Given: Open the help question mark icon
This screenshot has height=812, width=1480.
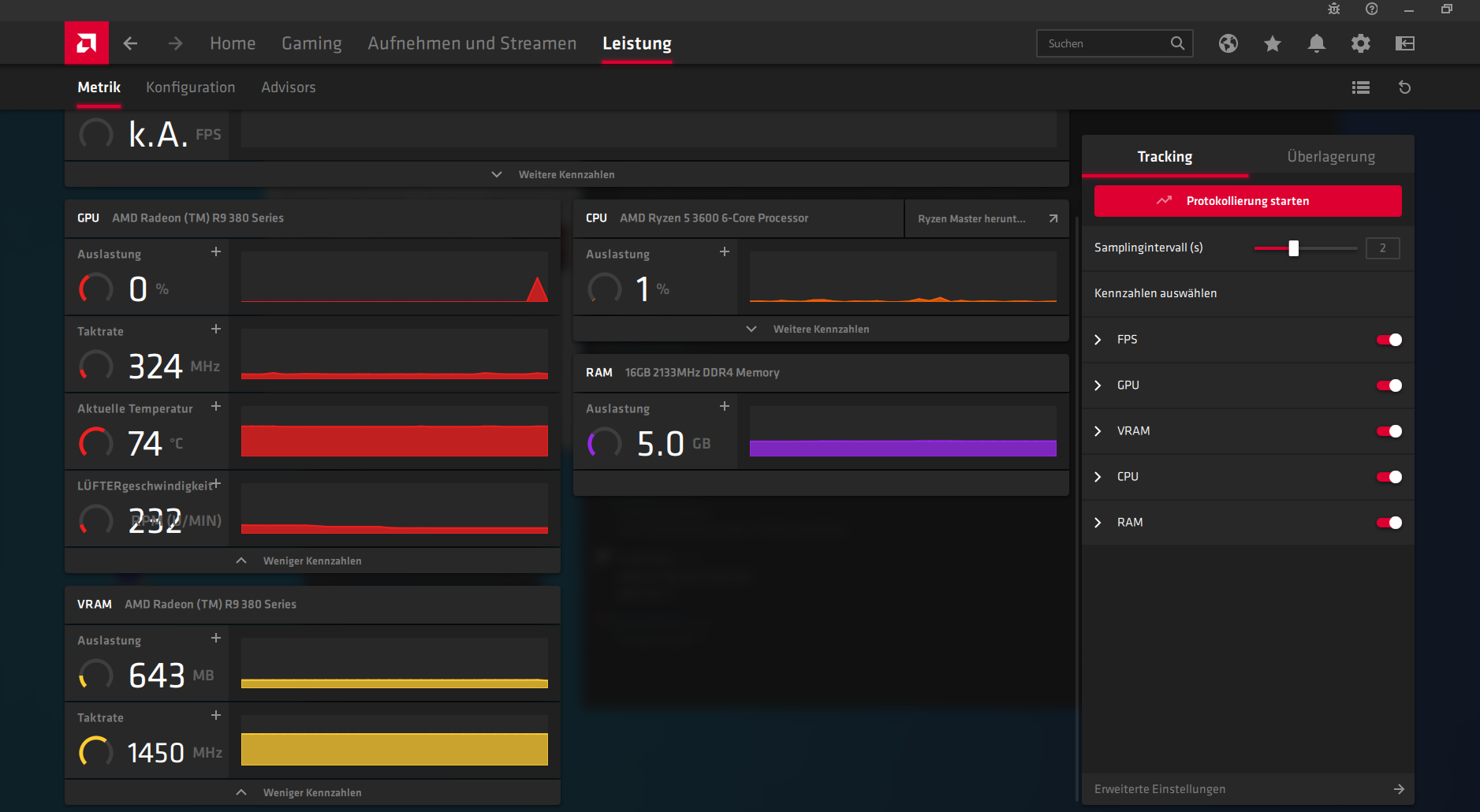Looking at the screenshot, I should click(x=1372, y=9).
